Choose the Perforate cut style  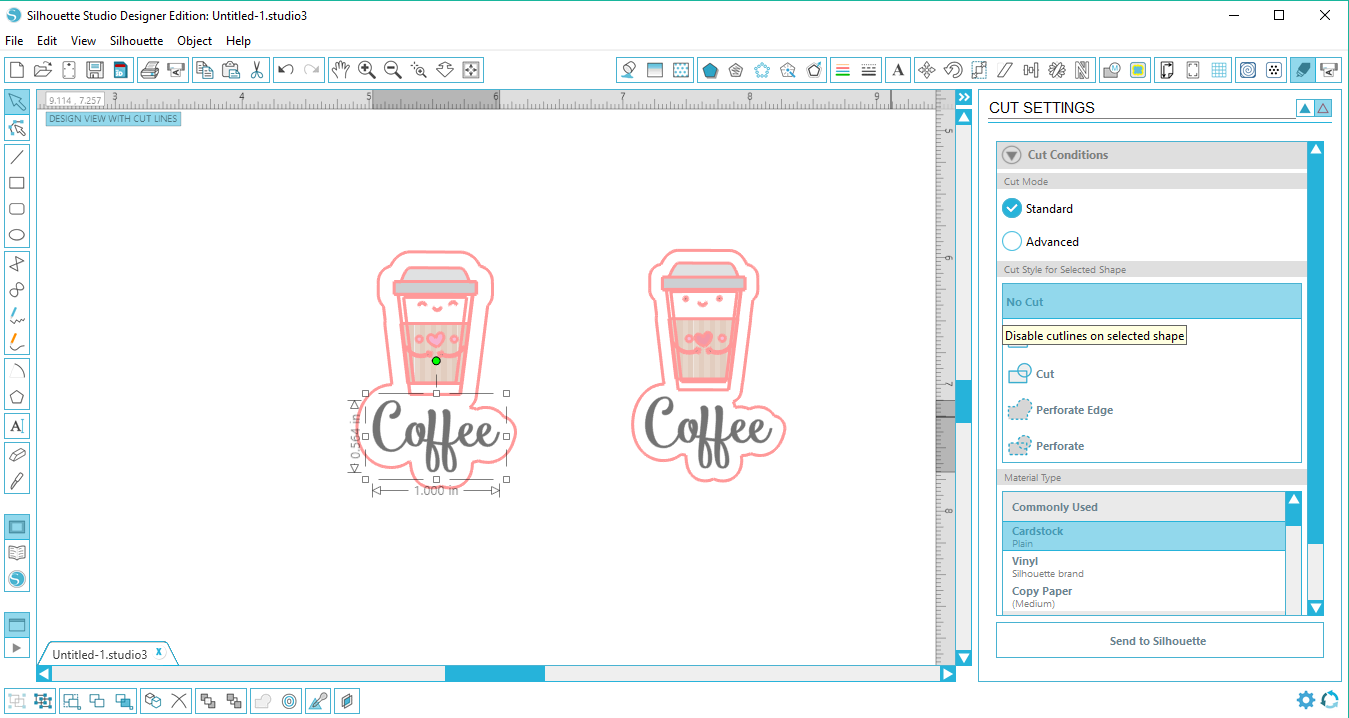(1152, 446)
